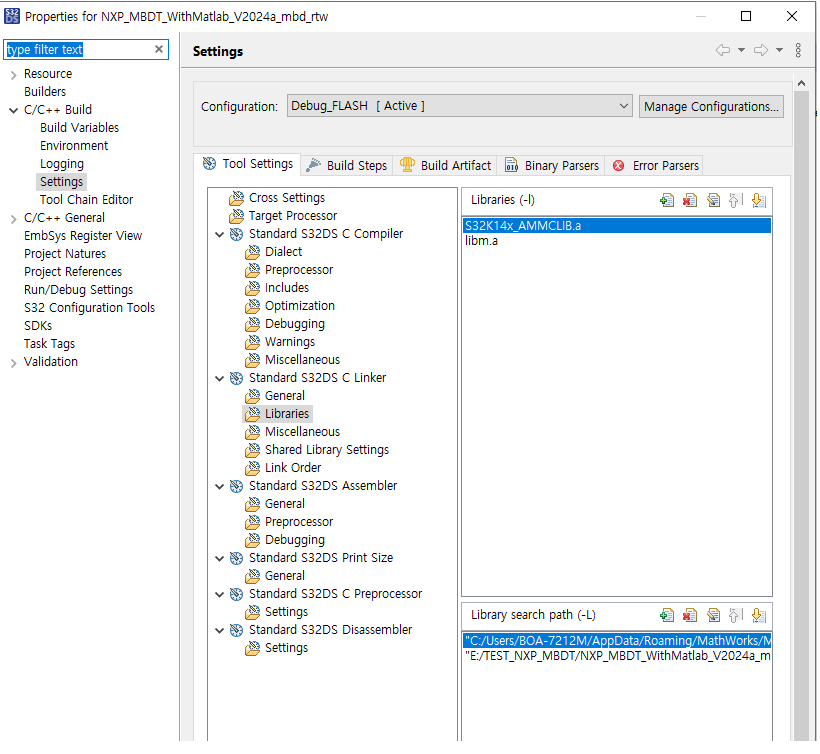Click the Manage Configurations... button
820x754 pixels.
[711, 106]
